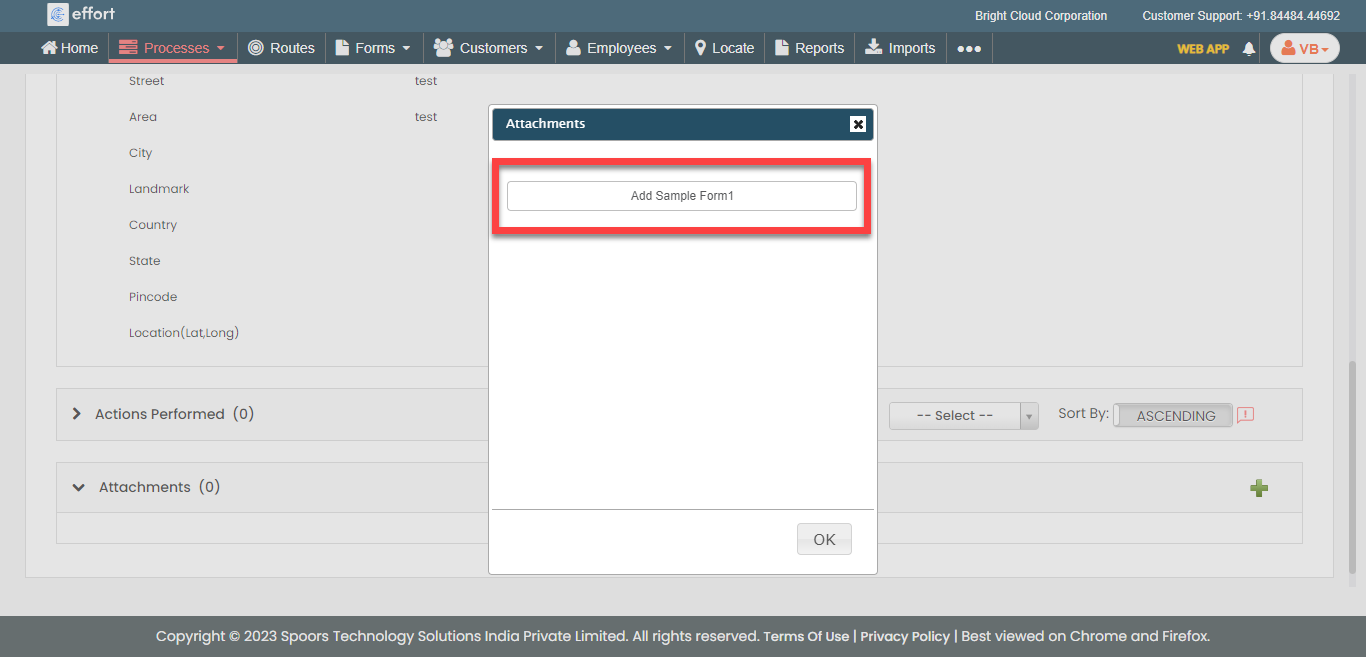
Task: Click the Add Sample Form1 button
Action: coord(682,196)
